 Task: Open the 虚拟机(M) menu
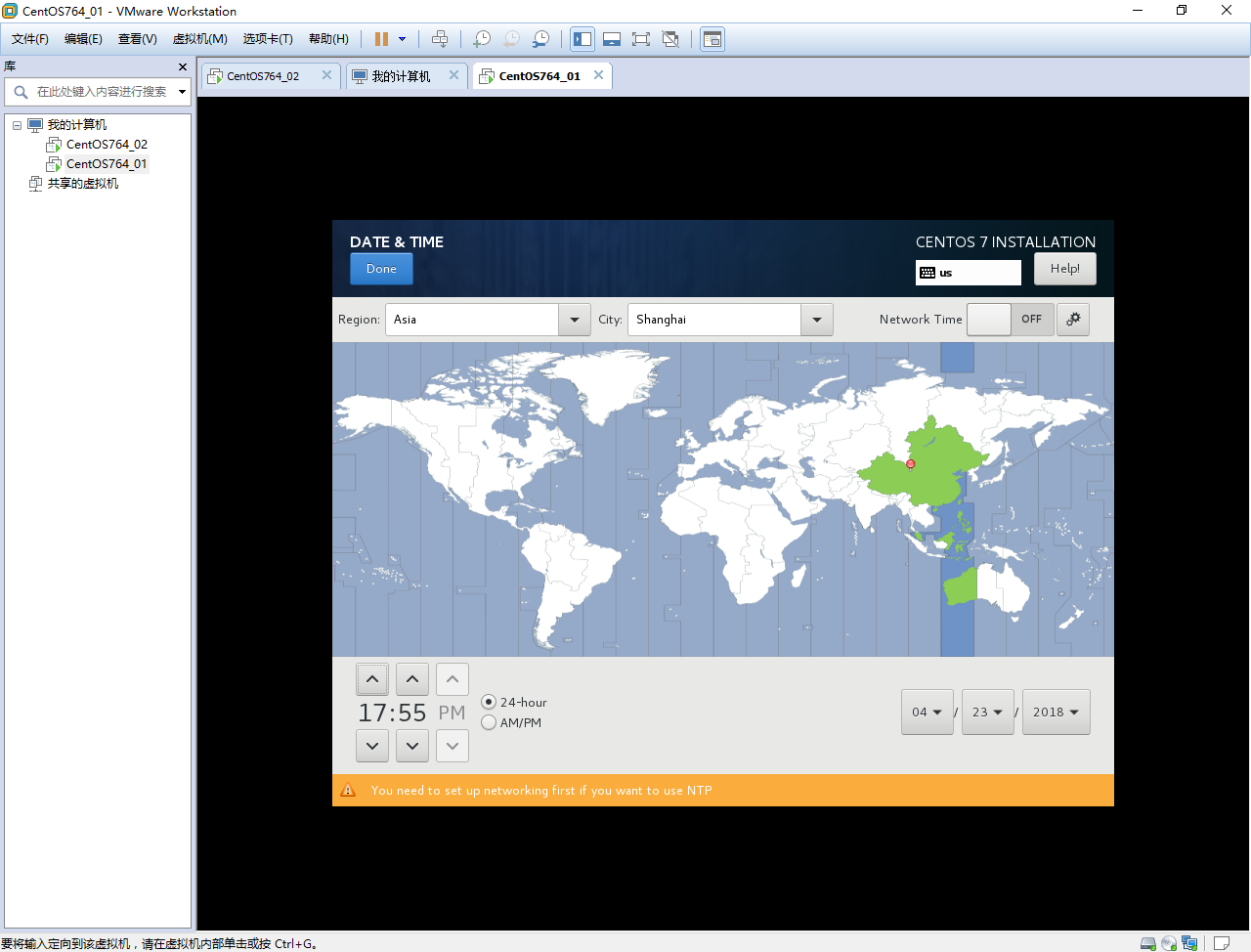click(200, 39)
